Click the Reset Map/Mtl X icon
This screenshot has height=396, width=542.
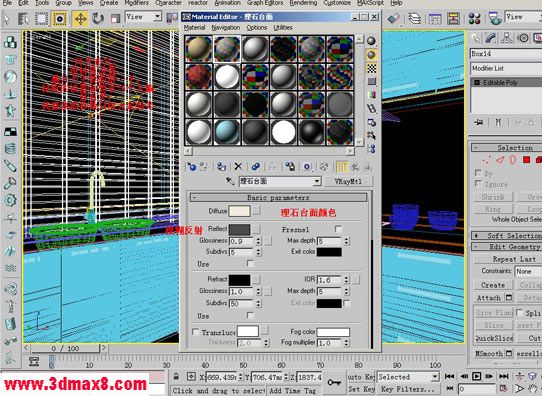238,167
